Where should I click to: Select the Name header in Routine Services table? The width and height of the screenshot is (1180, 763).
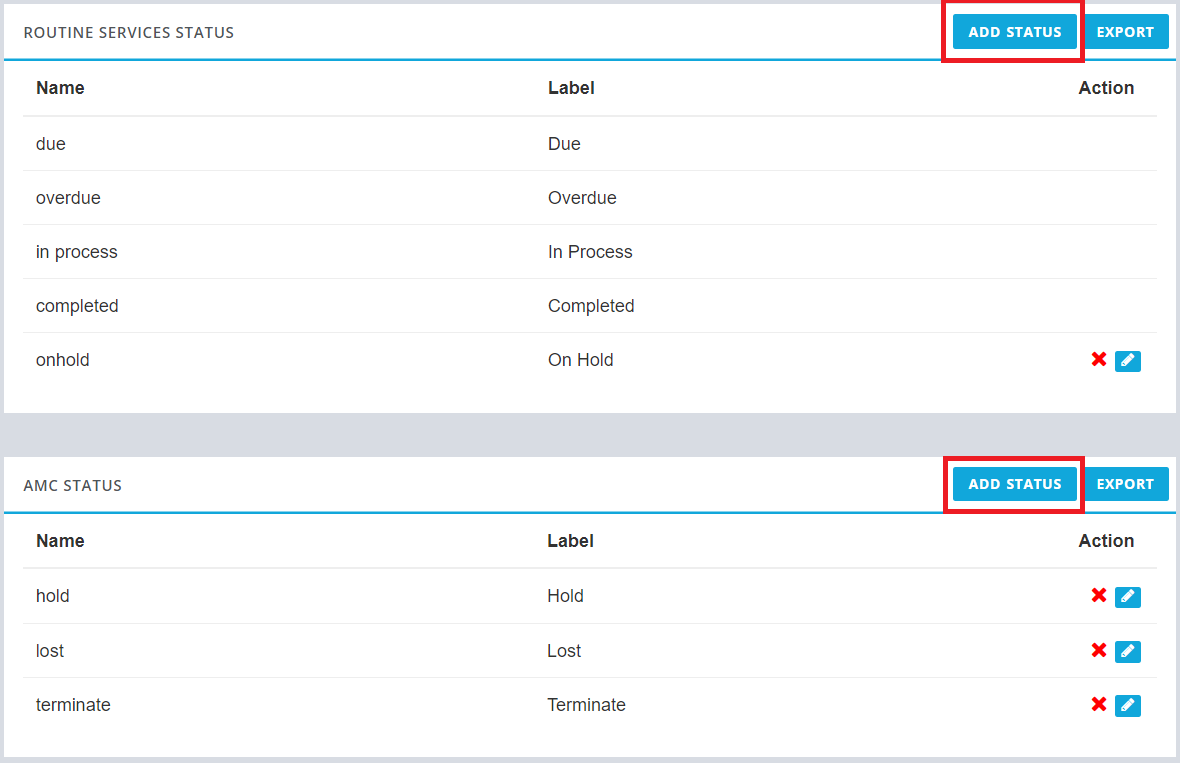[60, 88]
